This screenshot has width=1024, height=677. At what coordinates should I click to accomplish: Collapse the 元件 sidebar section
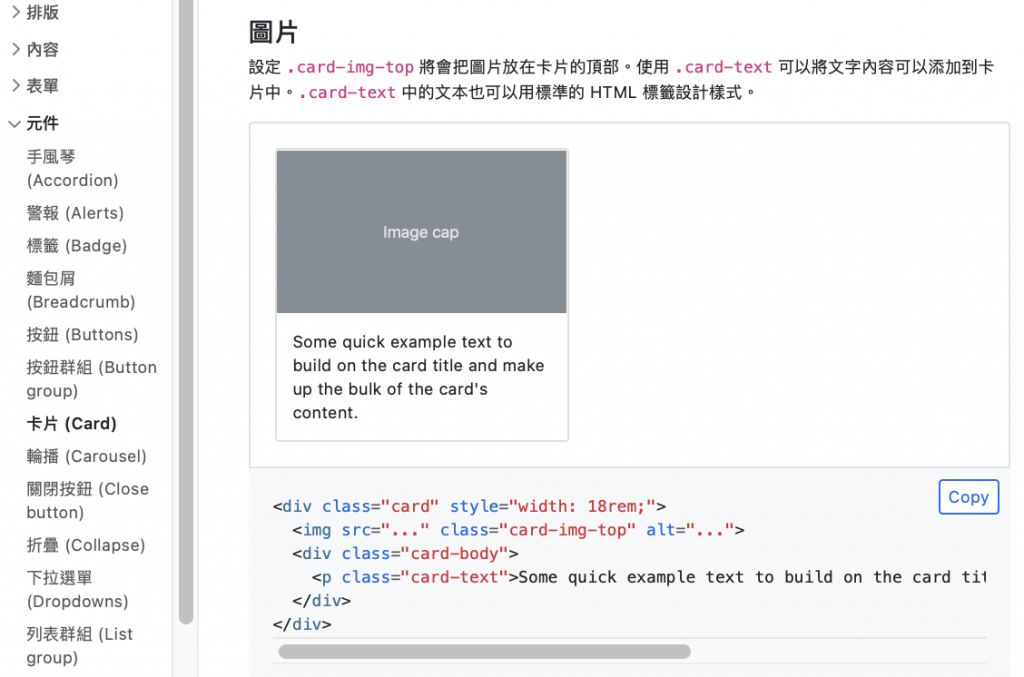(34, 123)
